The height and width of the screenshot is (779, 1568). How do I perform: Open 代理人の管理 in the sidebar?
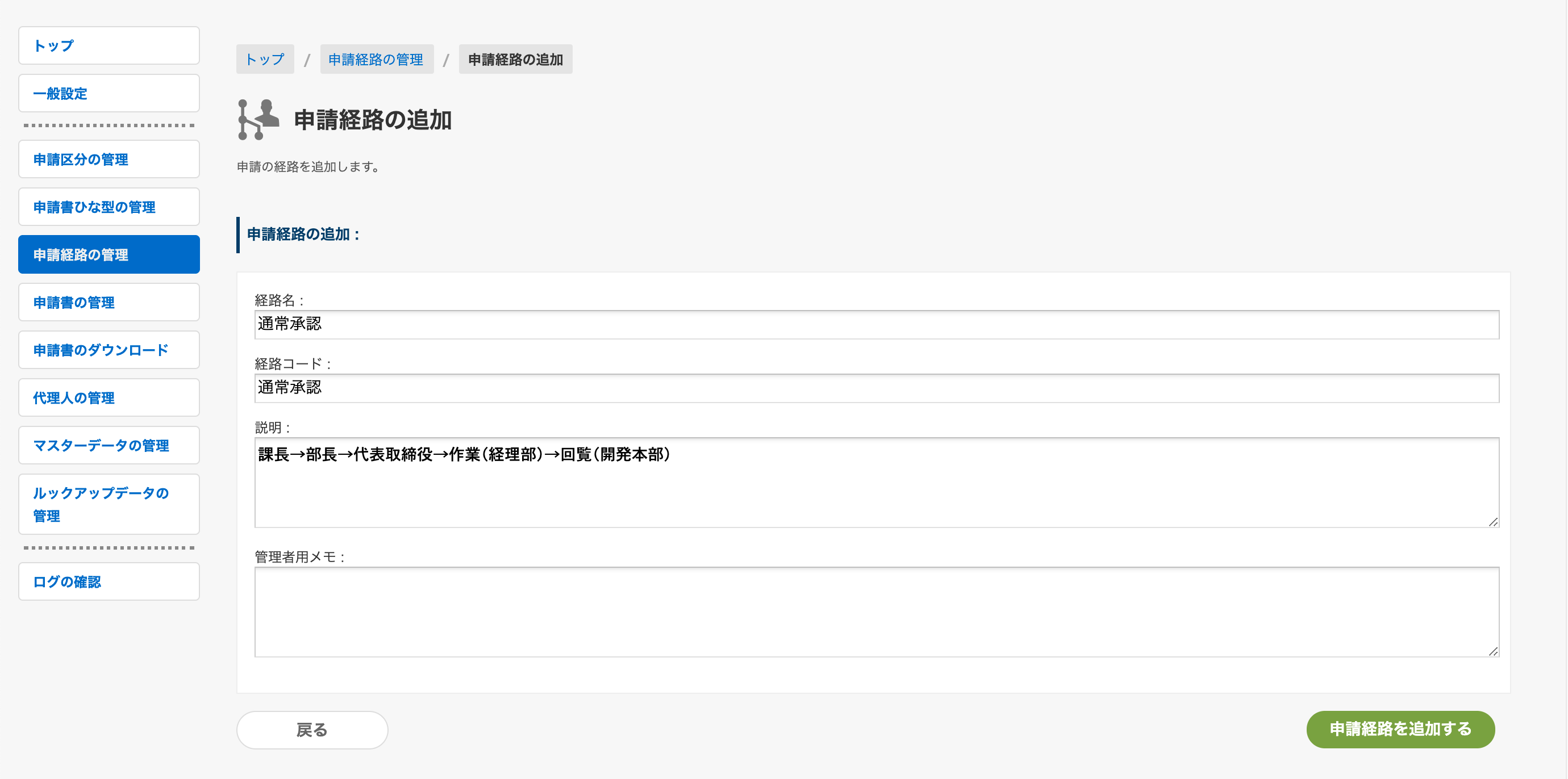(x=109, y=397)
